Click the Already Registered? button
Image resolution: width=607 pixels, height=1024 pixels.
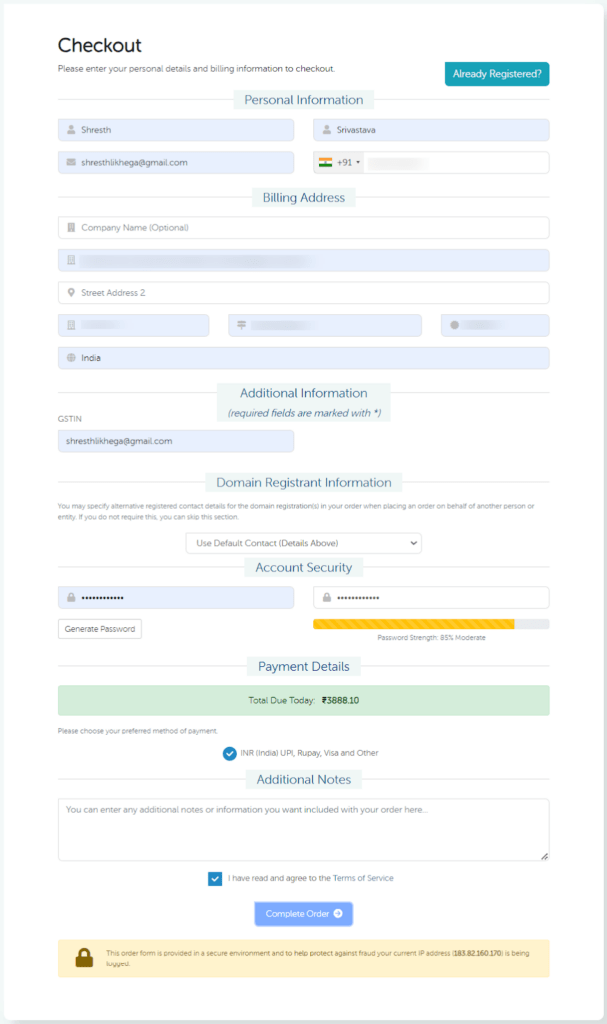pyautogui.click(x=496, y=74)
